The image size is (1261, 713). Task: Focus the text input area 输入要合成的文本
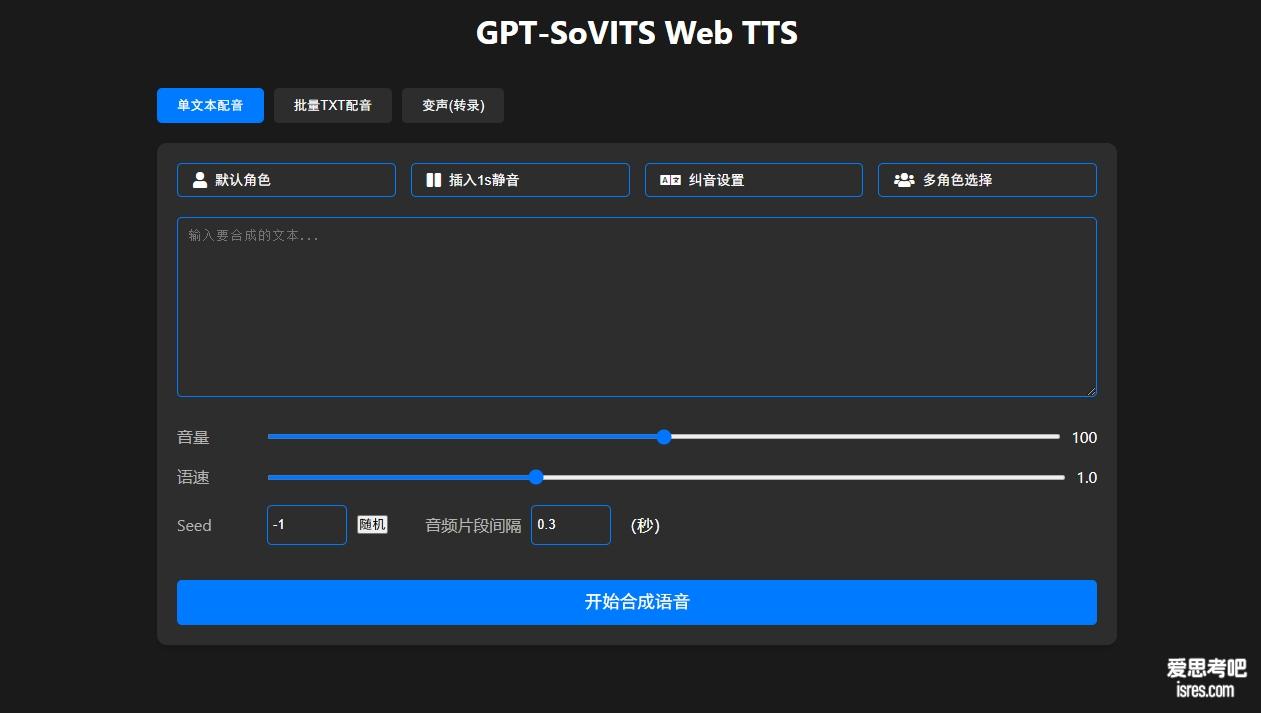pos(637,307)
